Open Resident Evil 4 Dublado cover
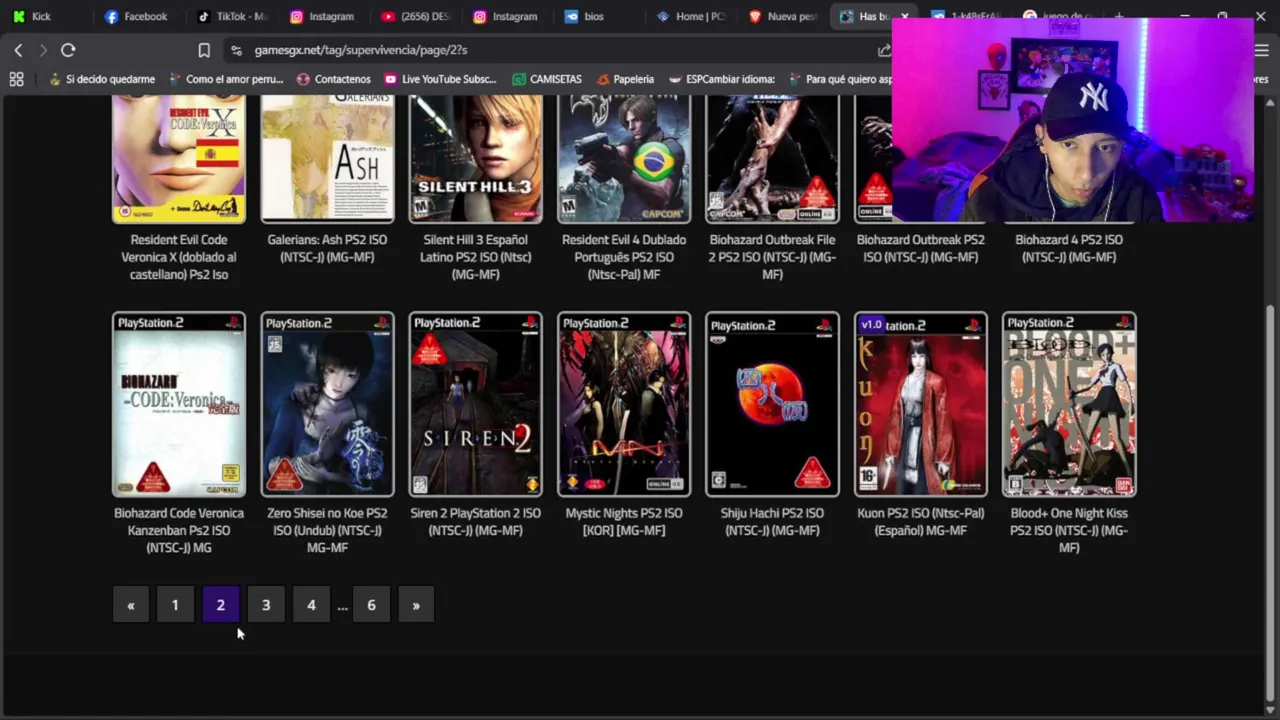 click(x=624, y=159)
